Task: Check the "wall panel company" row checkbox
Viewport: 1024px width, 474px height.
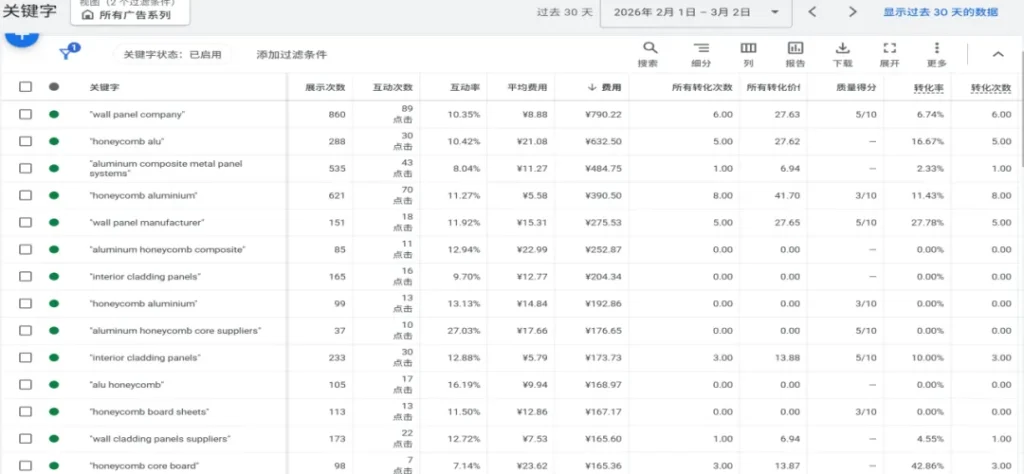Action: [26, 115]
